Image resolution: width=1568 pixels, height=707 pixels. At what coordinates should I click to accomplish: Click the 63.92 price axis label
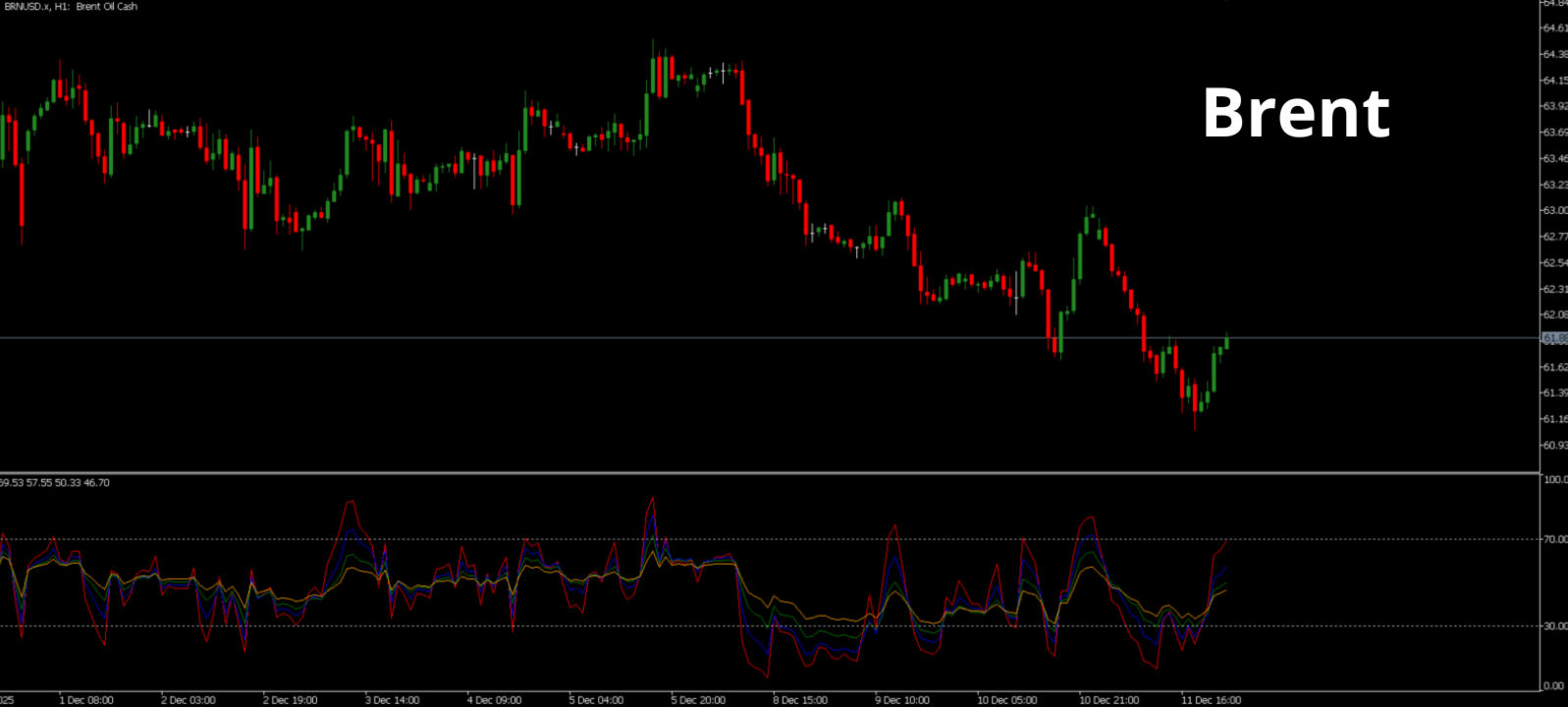1555,106
